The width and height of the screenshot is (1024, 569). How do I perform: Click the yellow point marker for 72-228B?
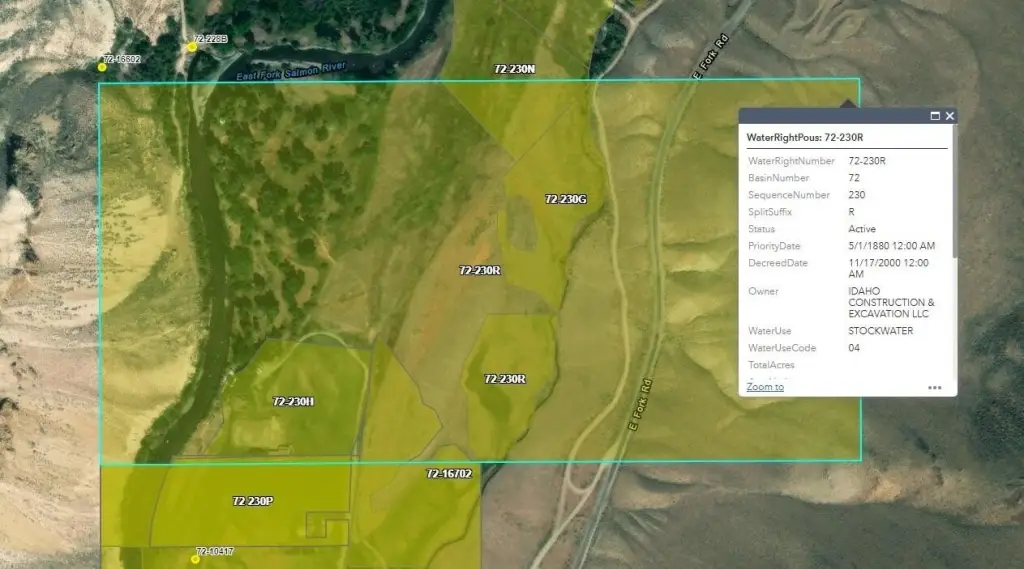(x=192, y=47)
